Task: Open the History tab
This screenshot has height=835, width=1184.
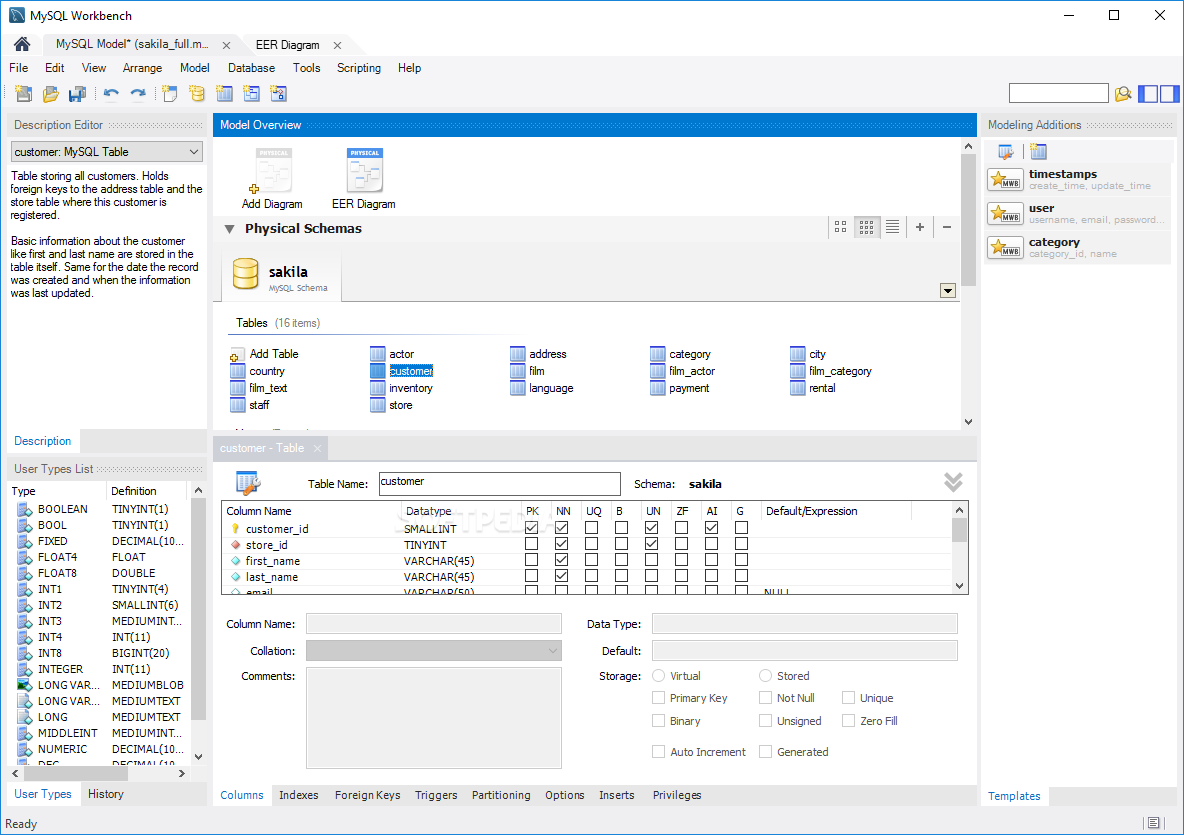Action: point(106,794)
